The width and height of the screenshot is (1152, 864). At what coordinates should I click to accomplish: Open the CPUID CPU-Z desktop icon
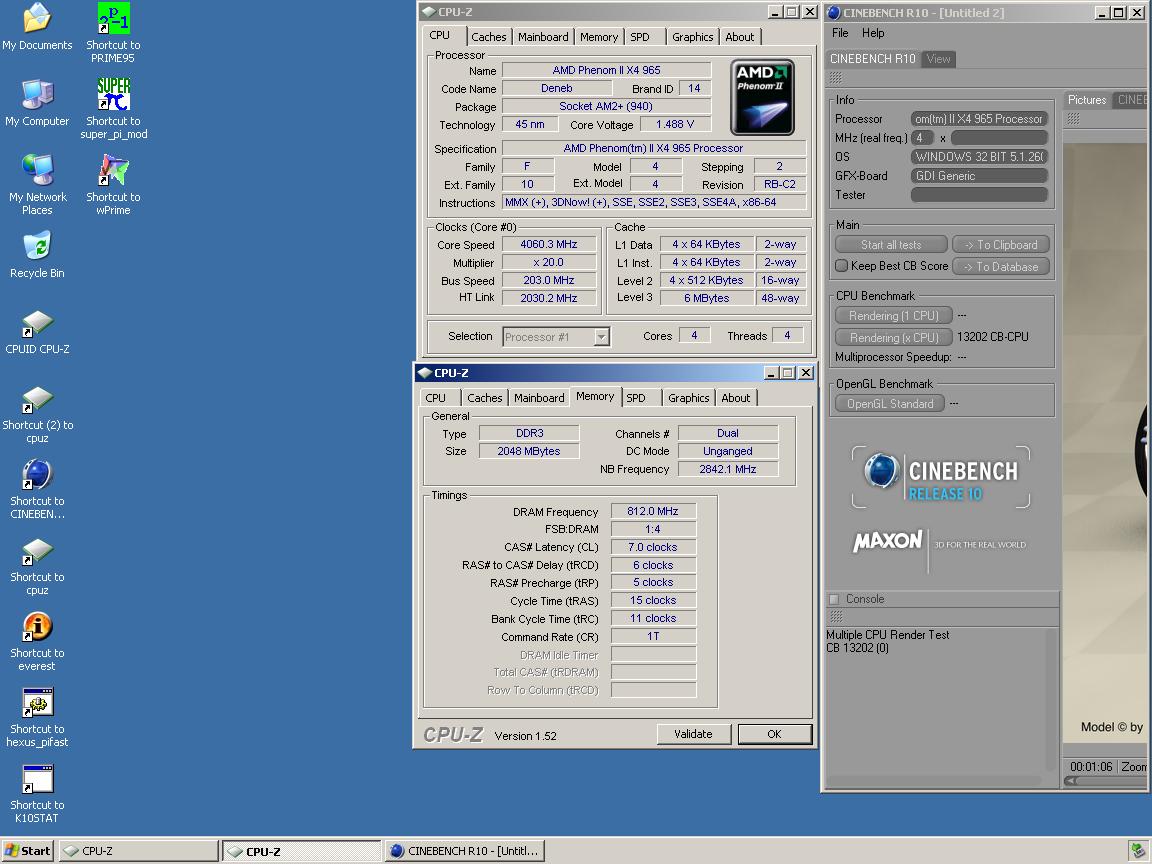pyautogui.click(x=37, y=323)
